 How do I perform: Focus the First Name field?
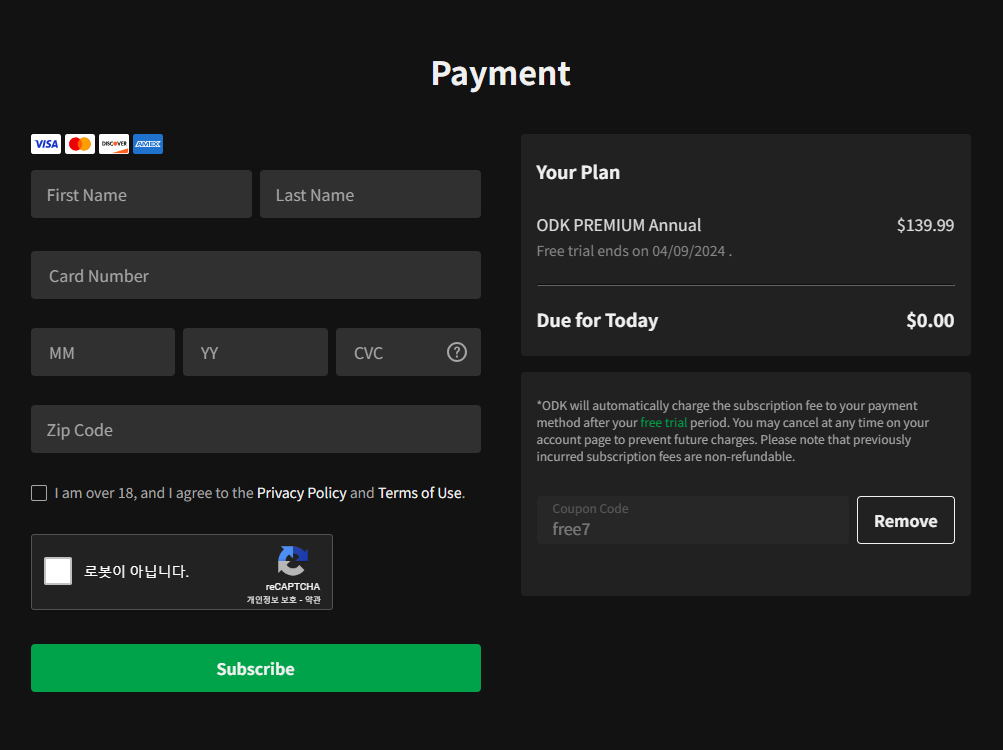141,194
